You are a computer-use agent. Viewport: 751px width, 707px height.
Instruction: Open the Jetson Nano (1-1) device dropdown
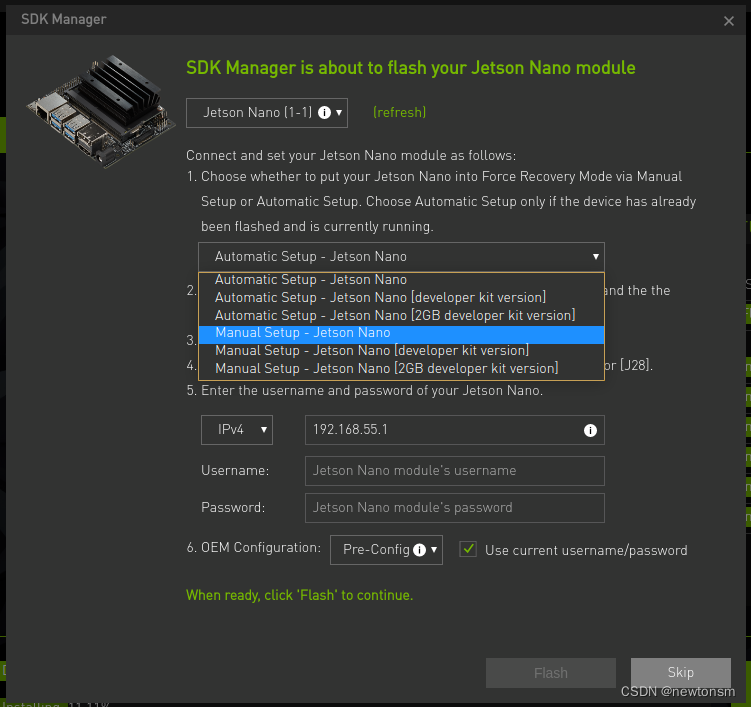[267, 113]
